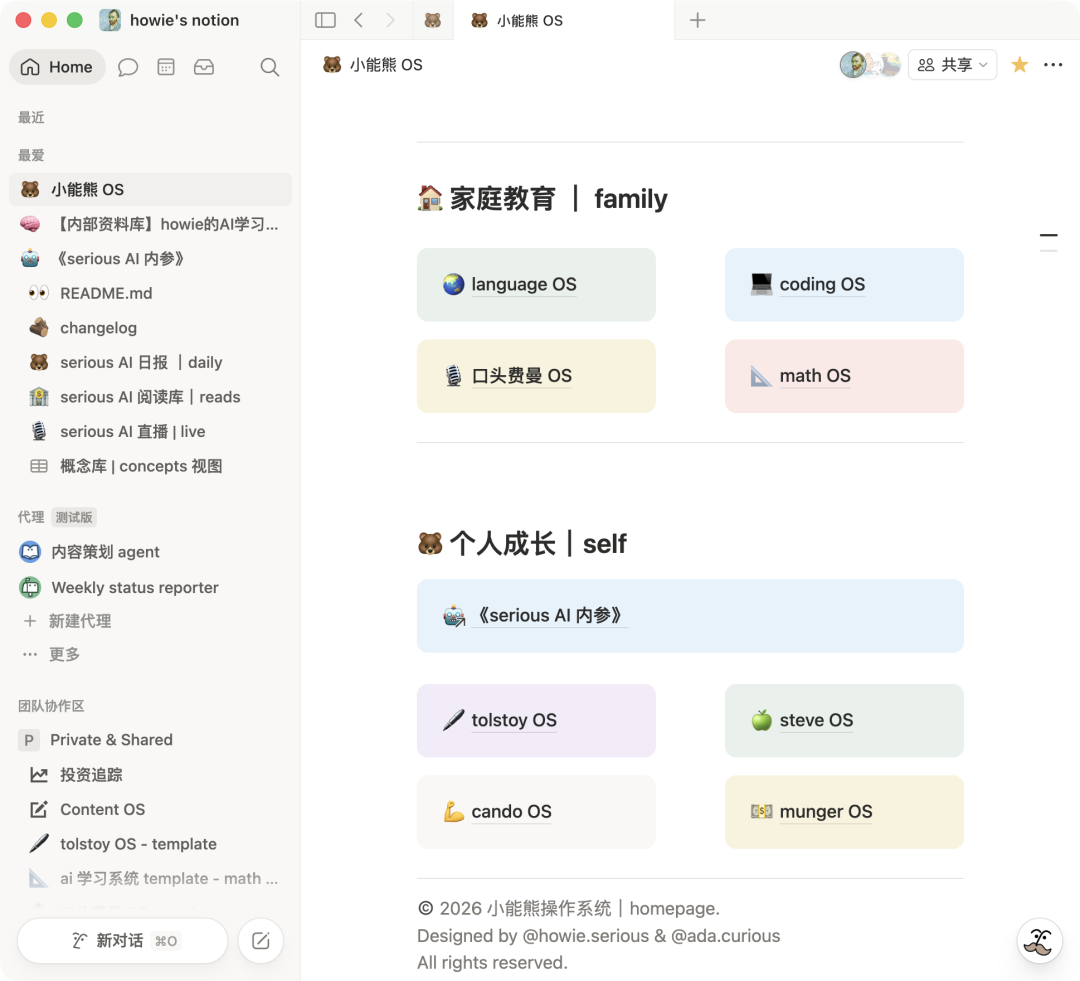1080x981 pixels.
Task: Open serious AI 阅读库 | reads
Action: (150, 397)
